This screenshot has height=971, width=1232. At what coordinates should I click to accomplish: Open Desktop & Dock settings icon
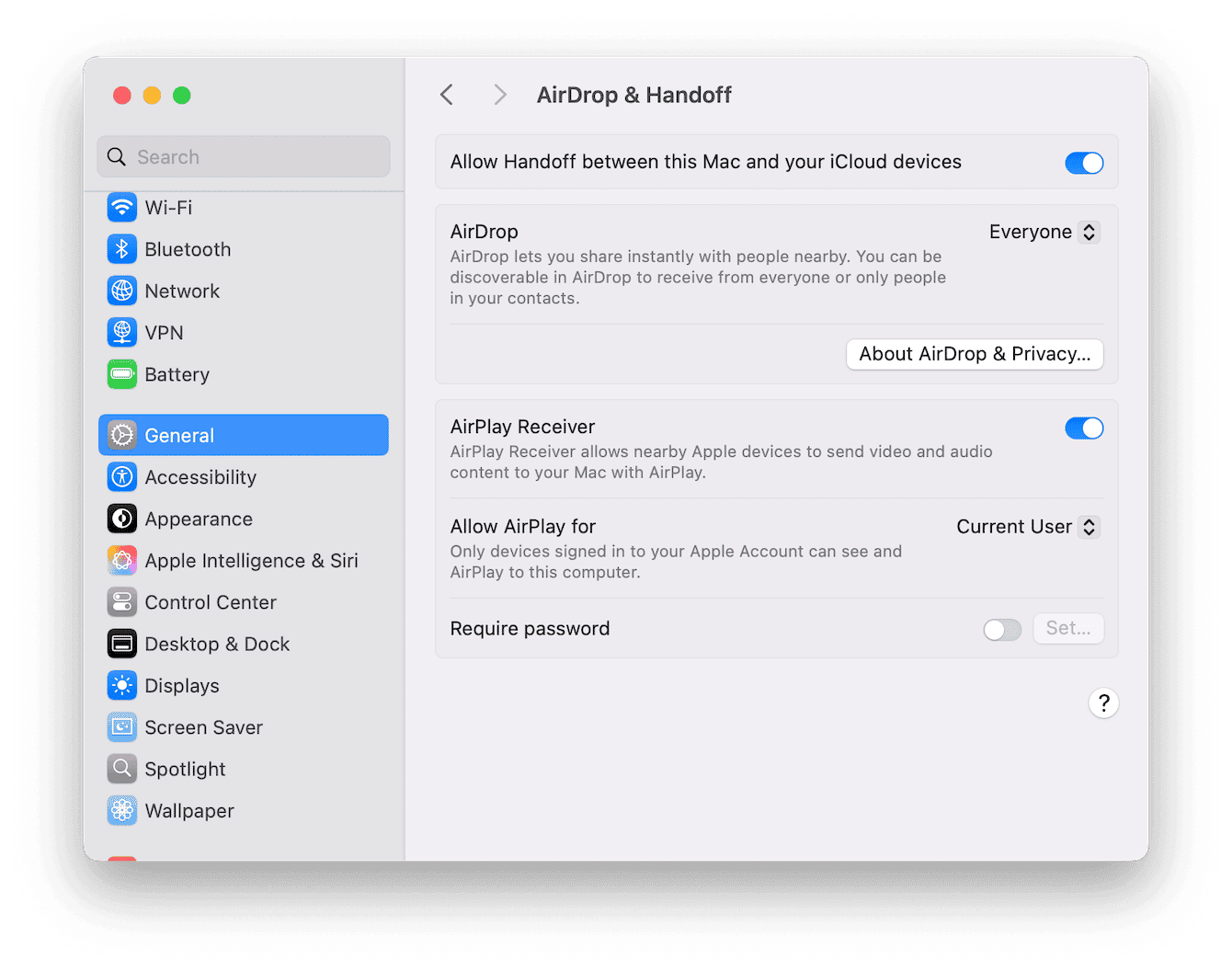(122, 644)
